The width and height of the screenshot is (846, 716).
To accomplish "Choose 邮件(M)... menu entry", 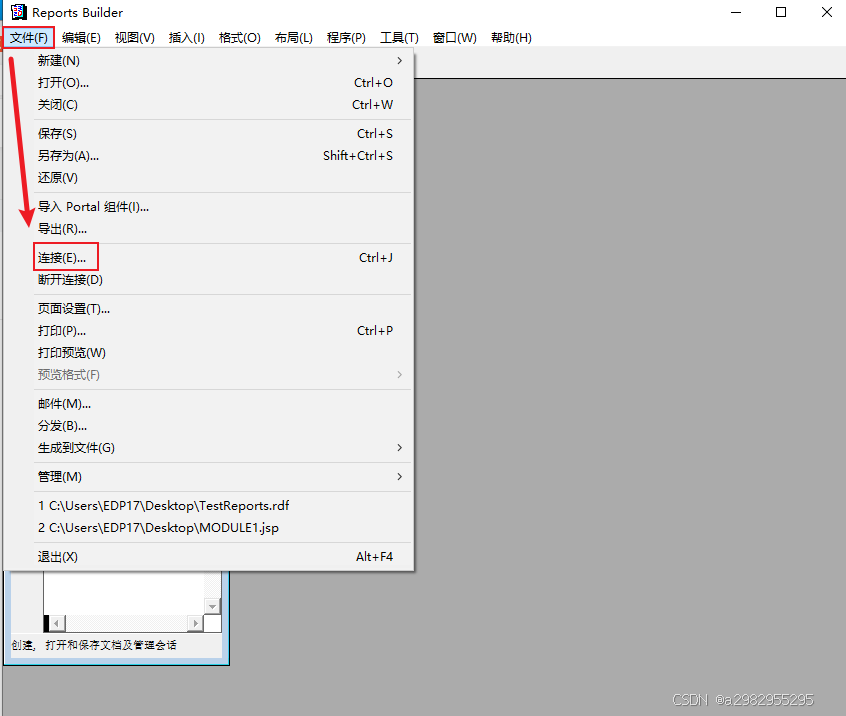I will 222,404.
